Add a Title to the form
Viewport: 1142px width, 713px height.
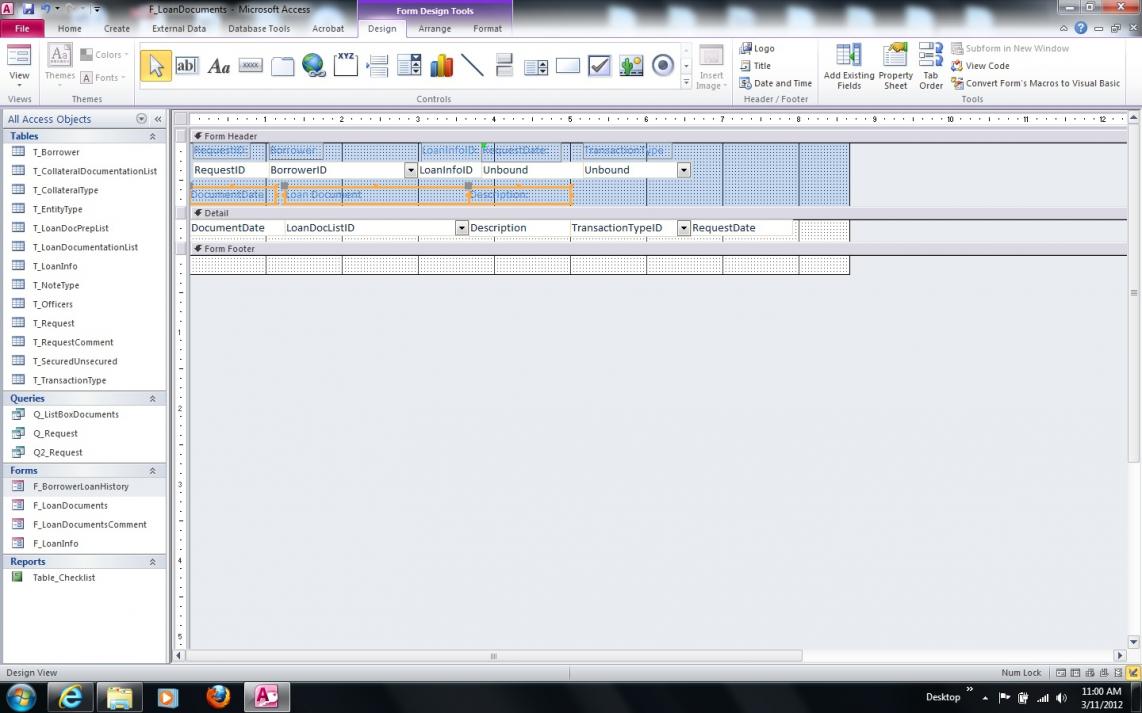[755, 66]
